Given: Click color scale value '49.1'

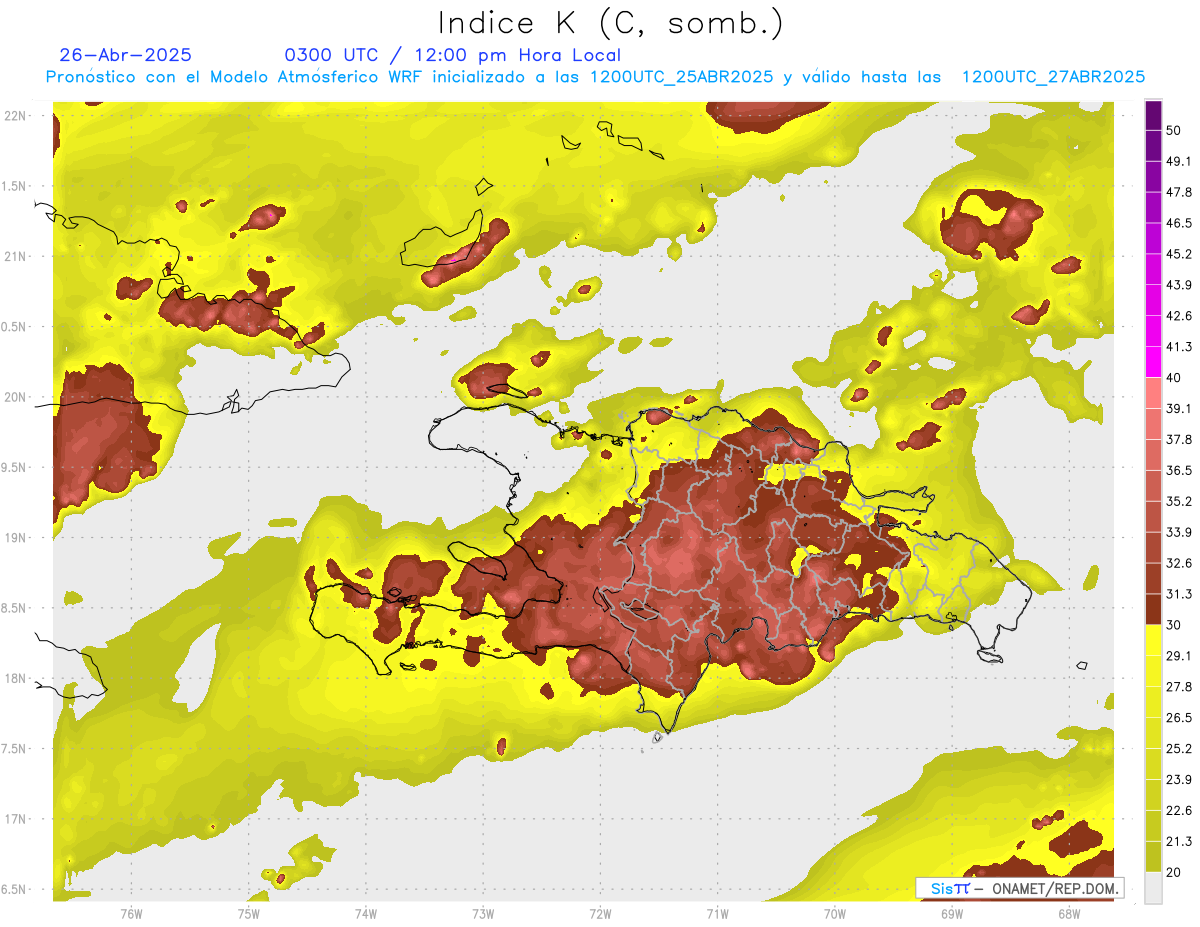Looking at the screenshot, I should [1179, 161].
